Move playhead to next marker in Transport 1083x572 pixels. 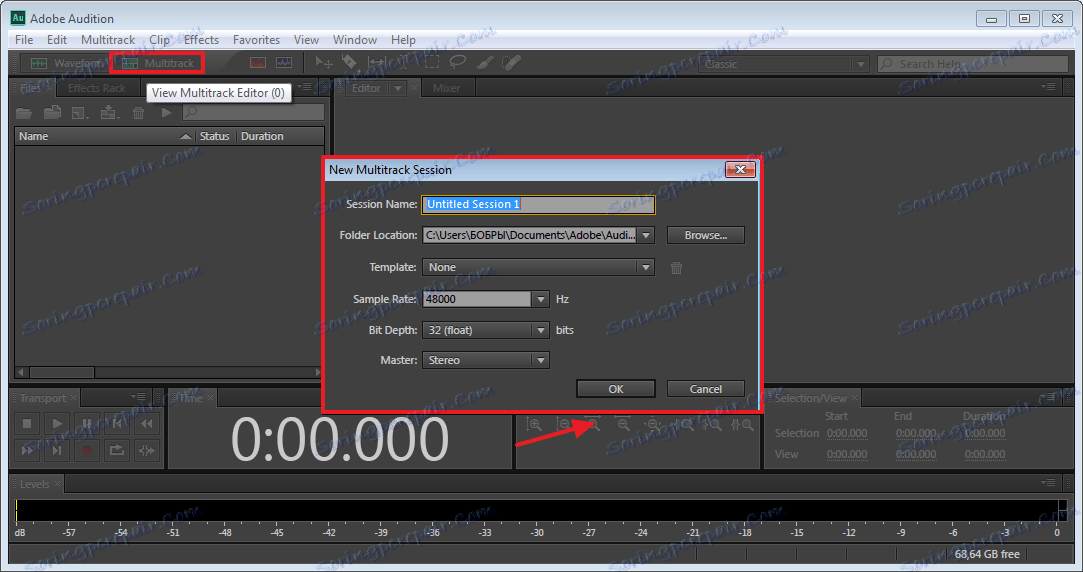(x=57, y=450)
